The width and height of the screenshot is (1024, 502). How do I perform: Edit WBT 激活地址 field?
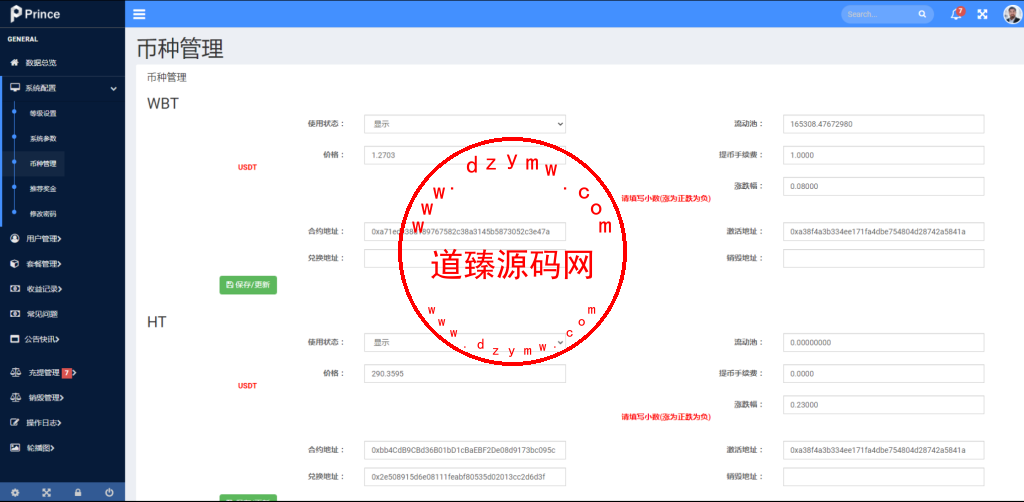[884, 231]
